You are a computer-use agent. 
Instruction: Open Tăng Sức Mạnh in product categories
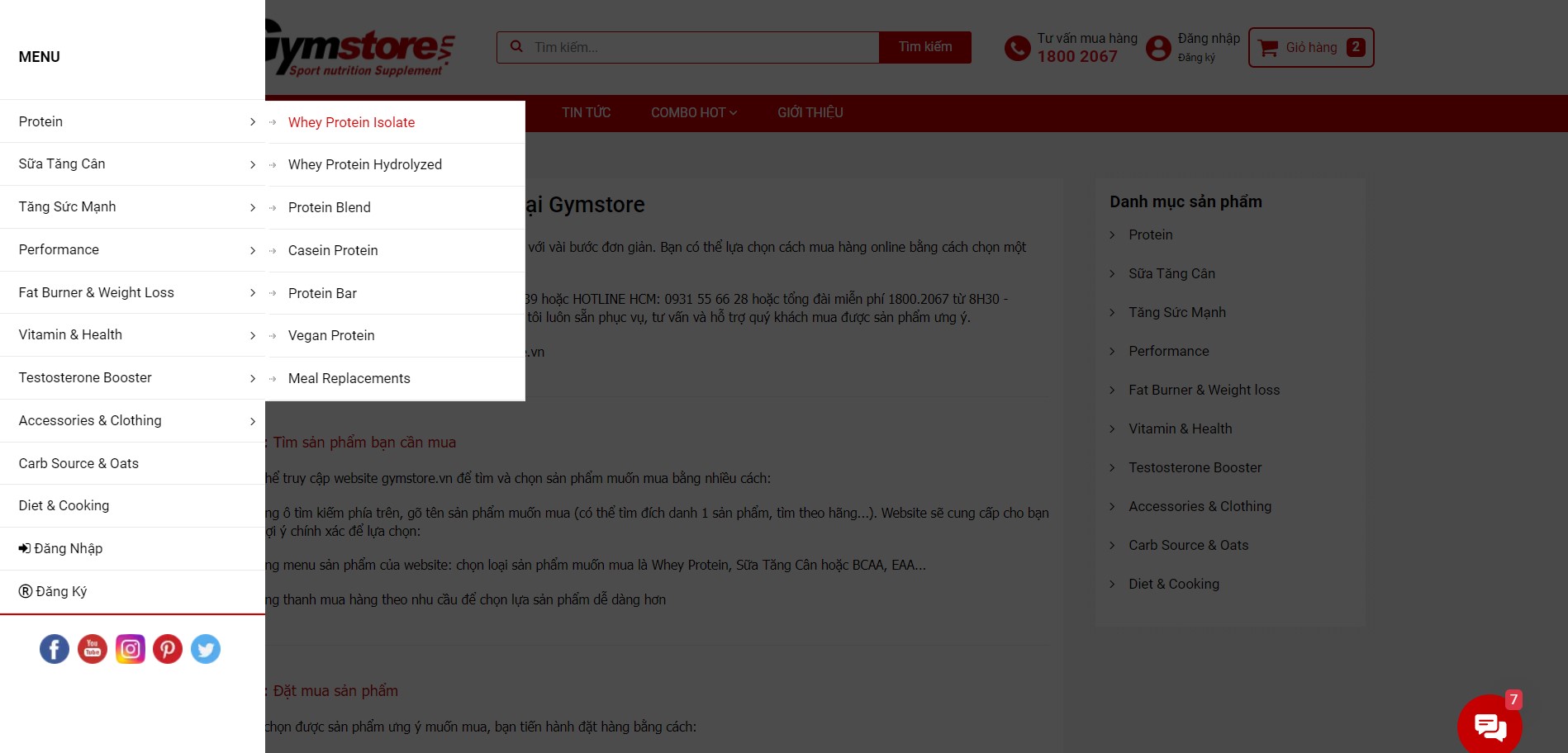pyautogui.click(x=1177, y=312)
